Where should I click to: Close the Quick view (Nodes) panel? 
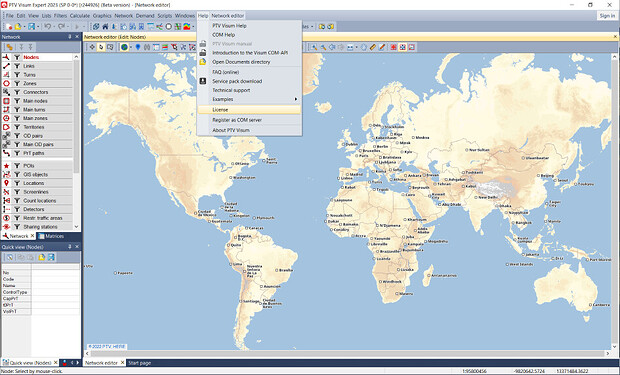tap(77, 246)
